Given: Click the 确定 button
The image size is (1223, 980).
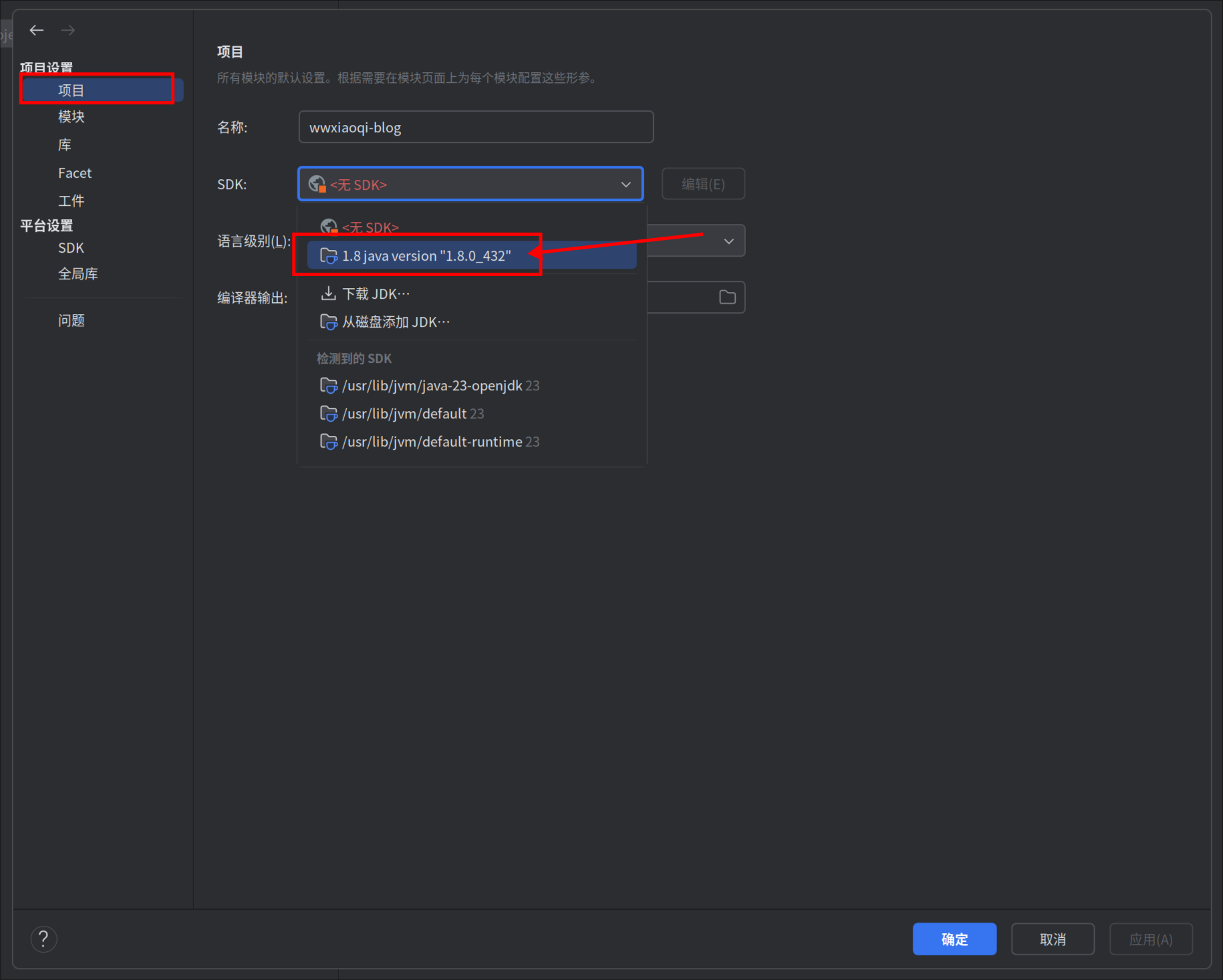Looking at the screenshot, I should pyautogui.click(x=954, y=939).
